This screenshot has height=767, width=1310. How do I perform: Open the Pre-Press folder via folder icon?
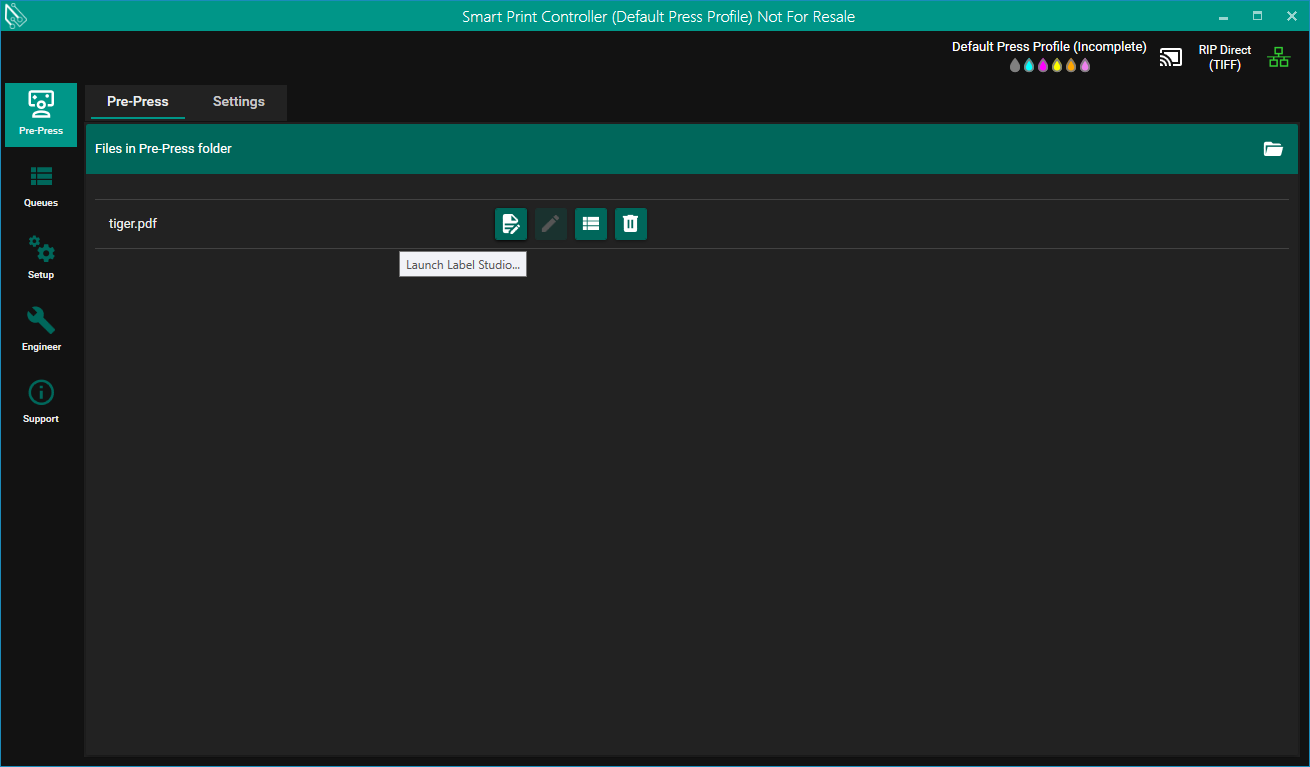1272,149
